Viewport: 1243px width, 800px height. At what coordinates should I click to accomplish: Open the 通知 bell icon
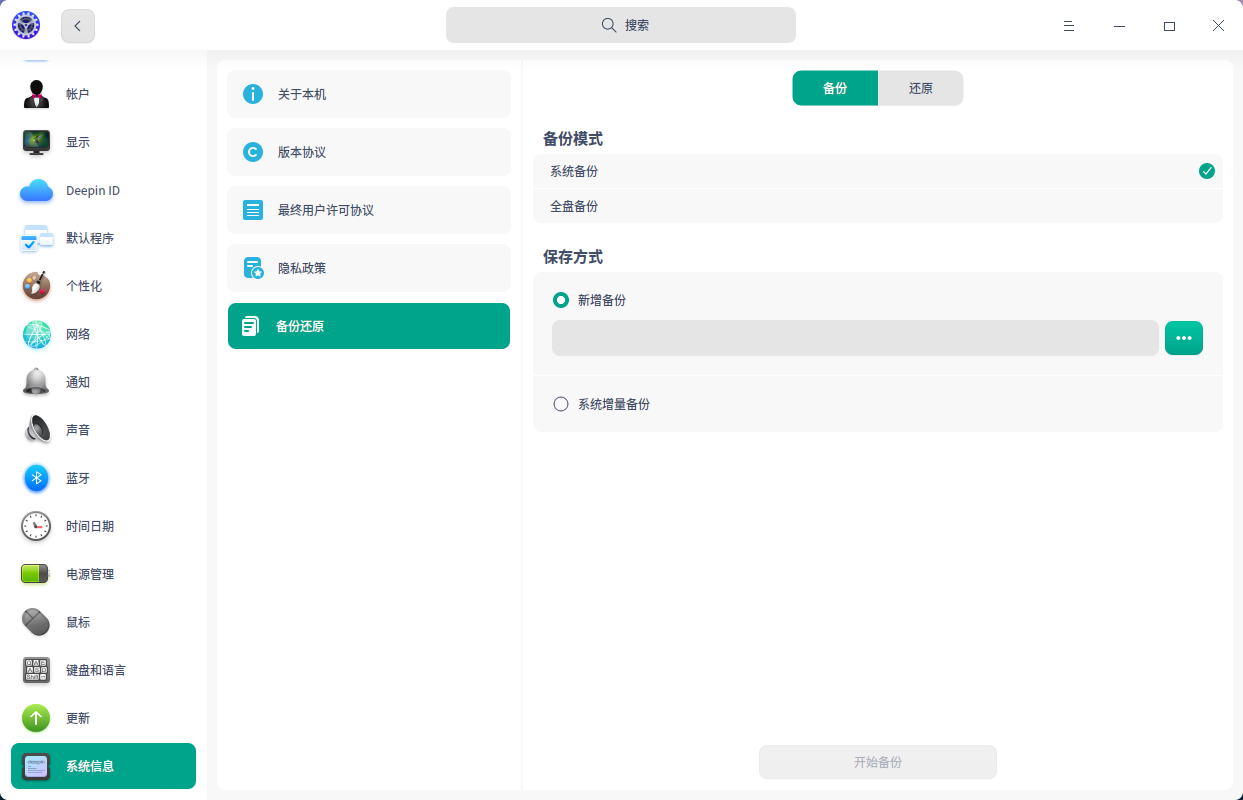tap(37, 382)
